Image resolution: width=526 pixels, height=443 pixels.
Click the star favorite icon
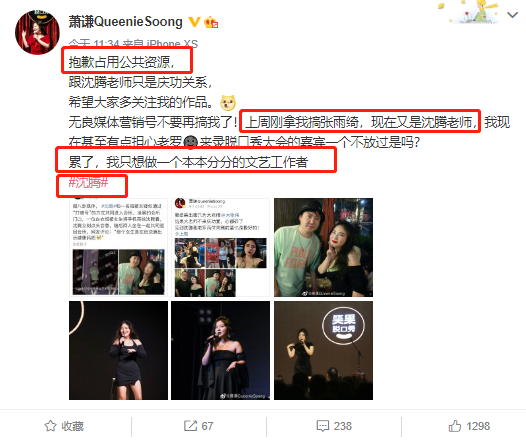(50, 426)
